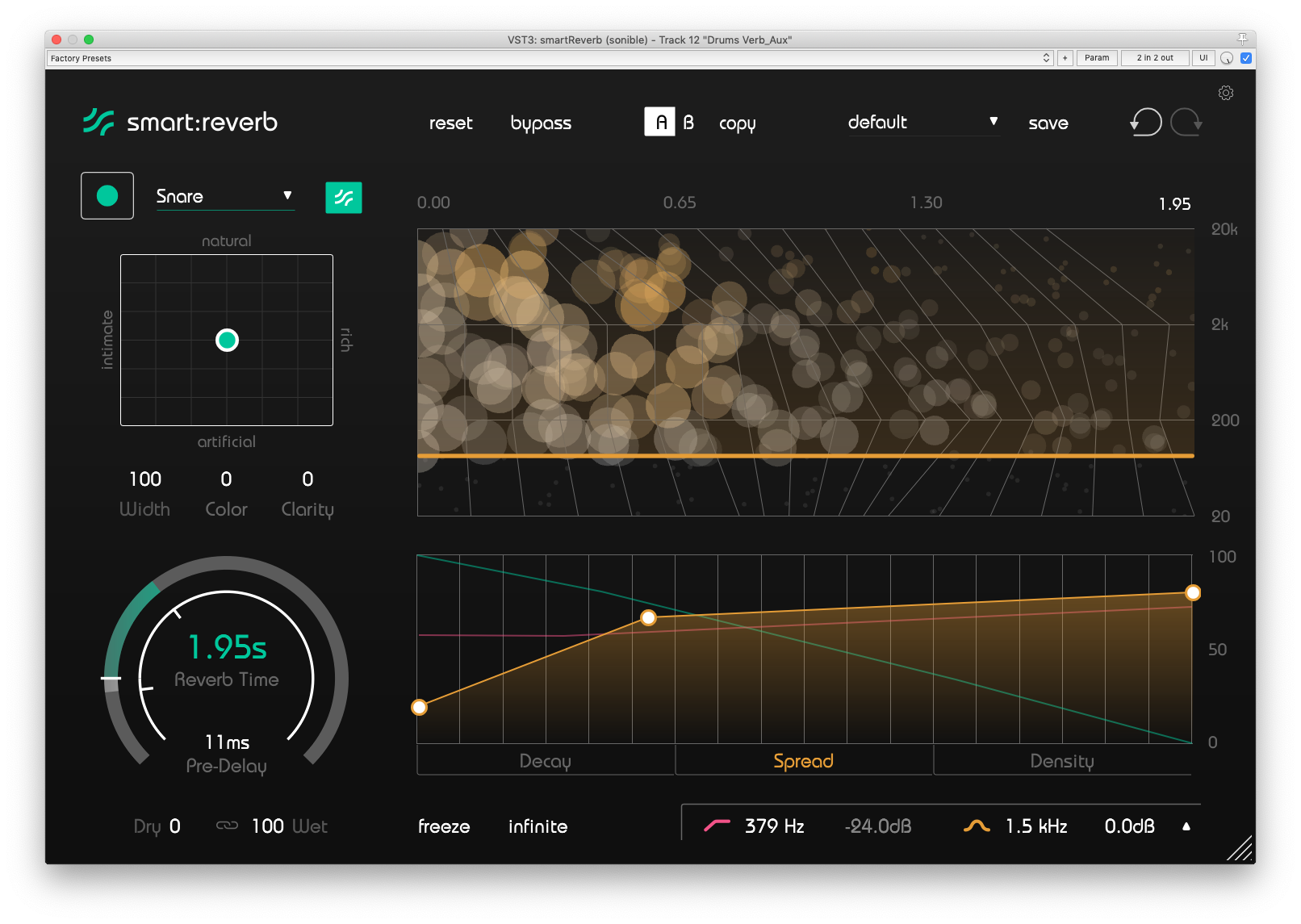Click the Wet value 100
The width and height of the screenshot is (1301, 924).
point(268,826)
